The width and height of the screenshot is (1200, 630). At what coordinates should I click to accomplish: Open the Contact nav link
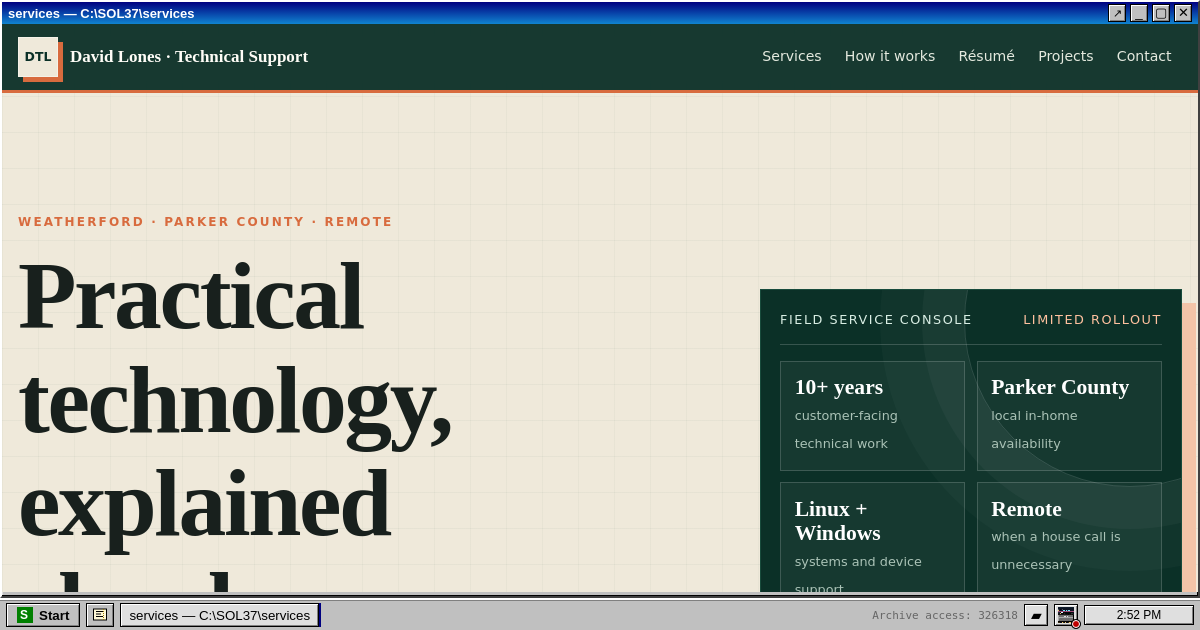[x=1144, y=56]
